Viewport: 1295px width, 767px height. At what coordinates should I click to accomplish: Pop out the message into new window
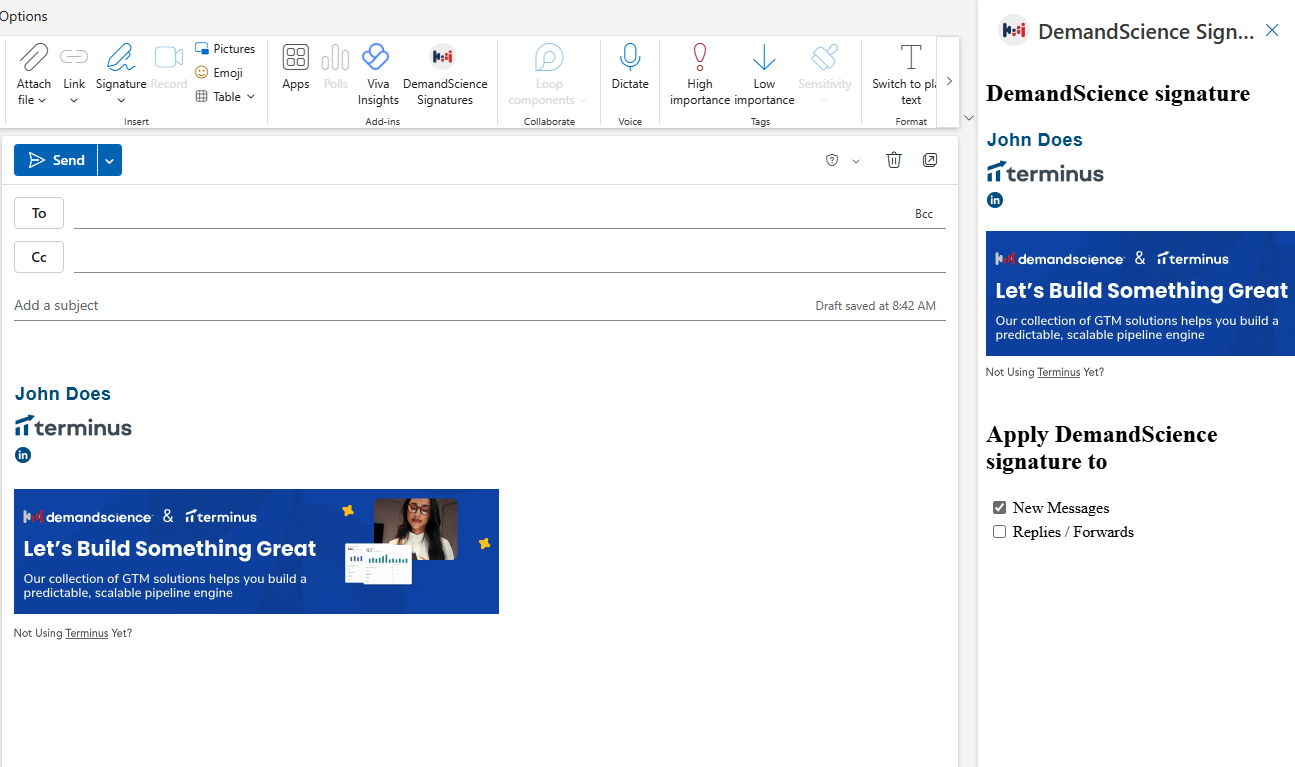[930, 160]
